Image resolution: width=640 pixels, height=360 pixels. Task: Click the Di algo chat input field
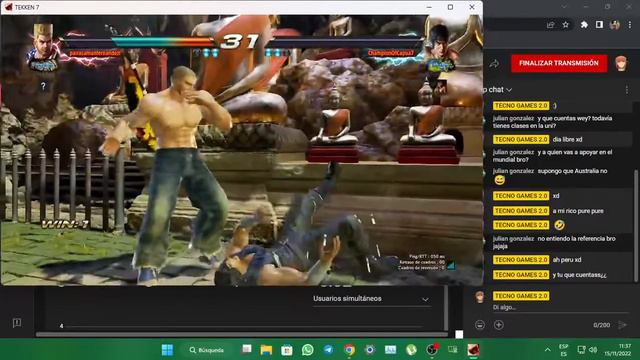coord(559,307)
